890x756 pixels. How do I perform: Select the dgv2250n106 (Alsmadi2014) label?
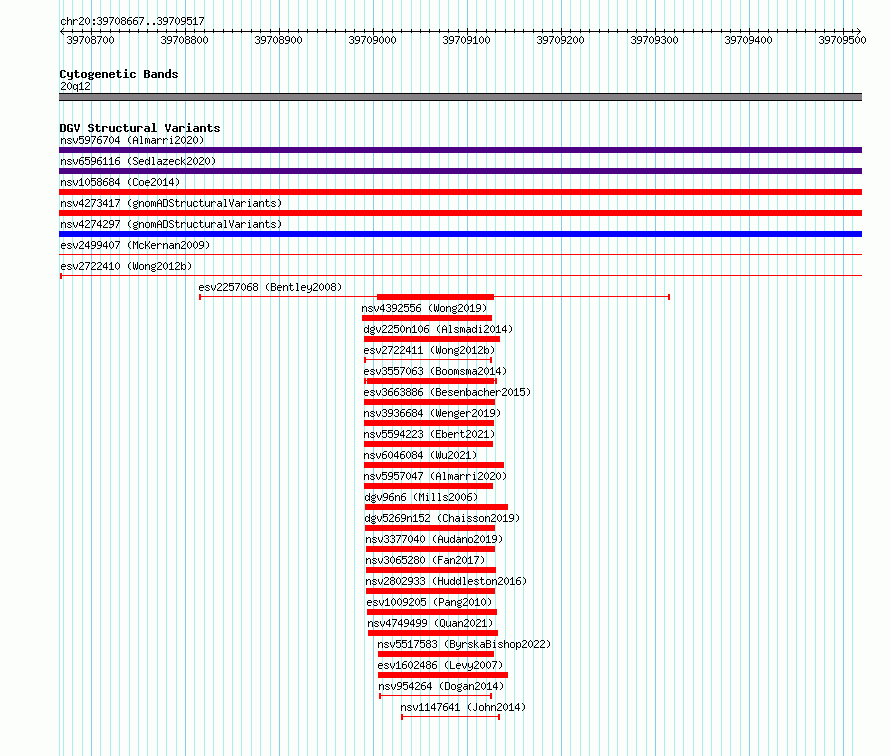pyautogui.click(x=438, y=329)
